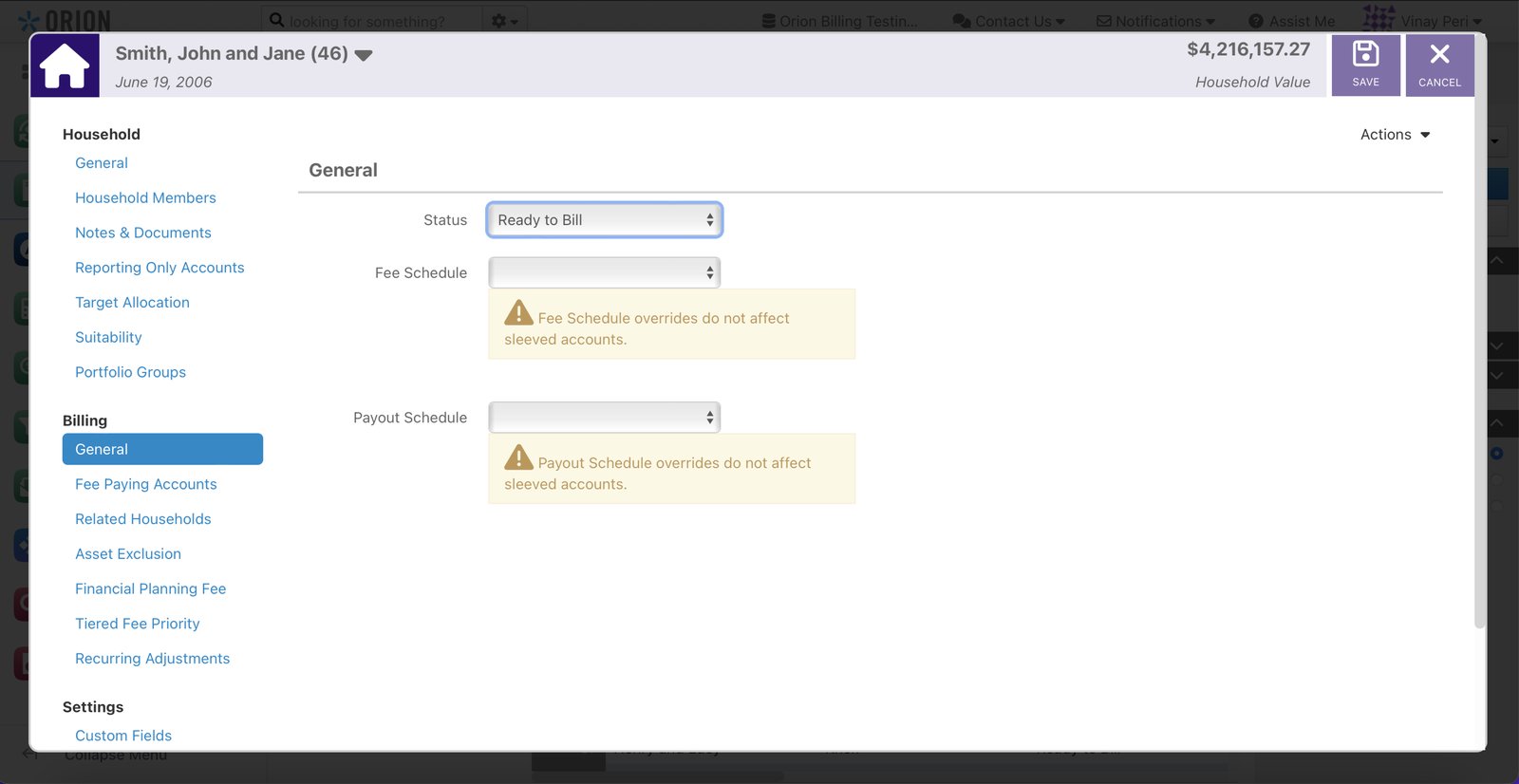
Task: Click the Assist Me help icon
Action: [1256, 21]
